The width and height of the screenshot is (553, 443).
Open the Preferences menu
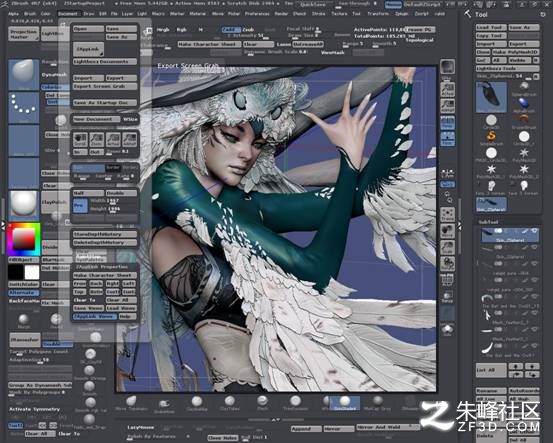point(257,14)
